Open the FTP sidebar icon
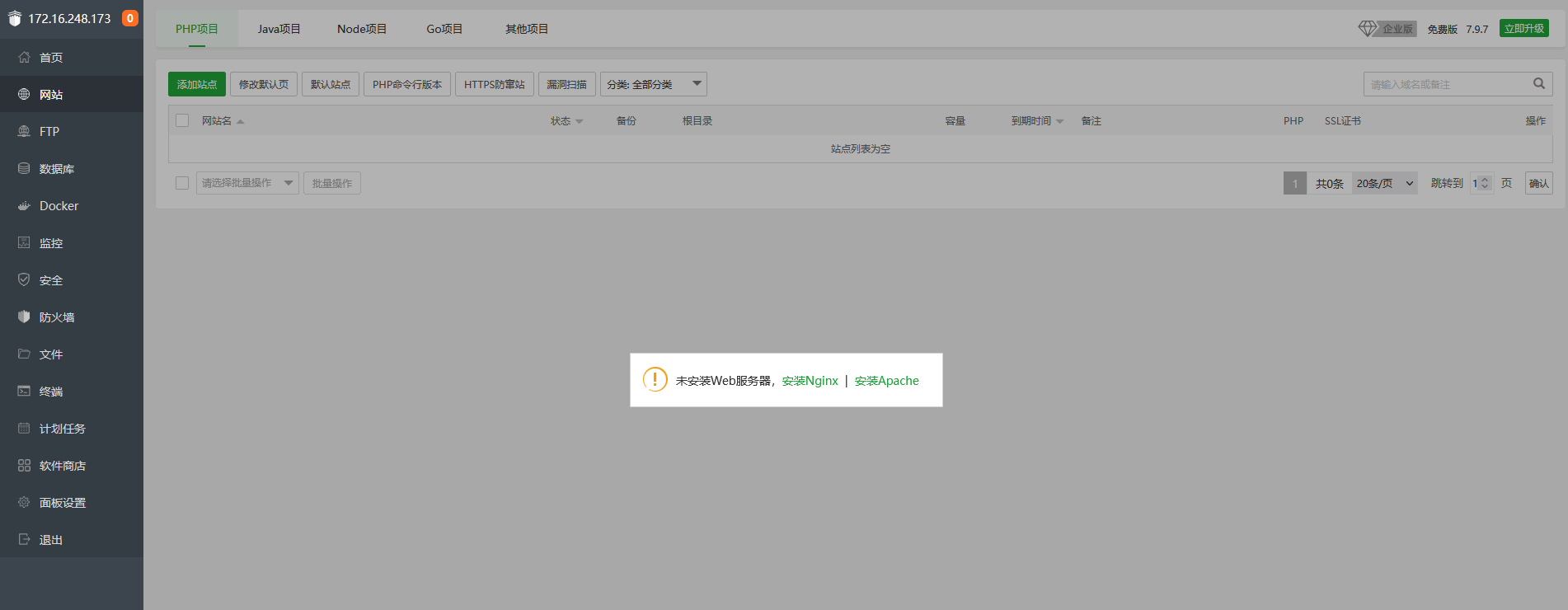1568x610 pixels. (x=24, y=132)
